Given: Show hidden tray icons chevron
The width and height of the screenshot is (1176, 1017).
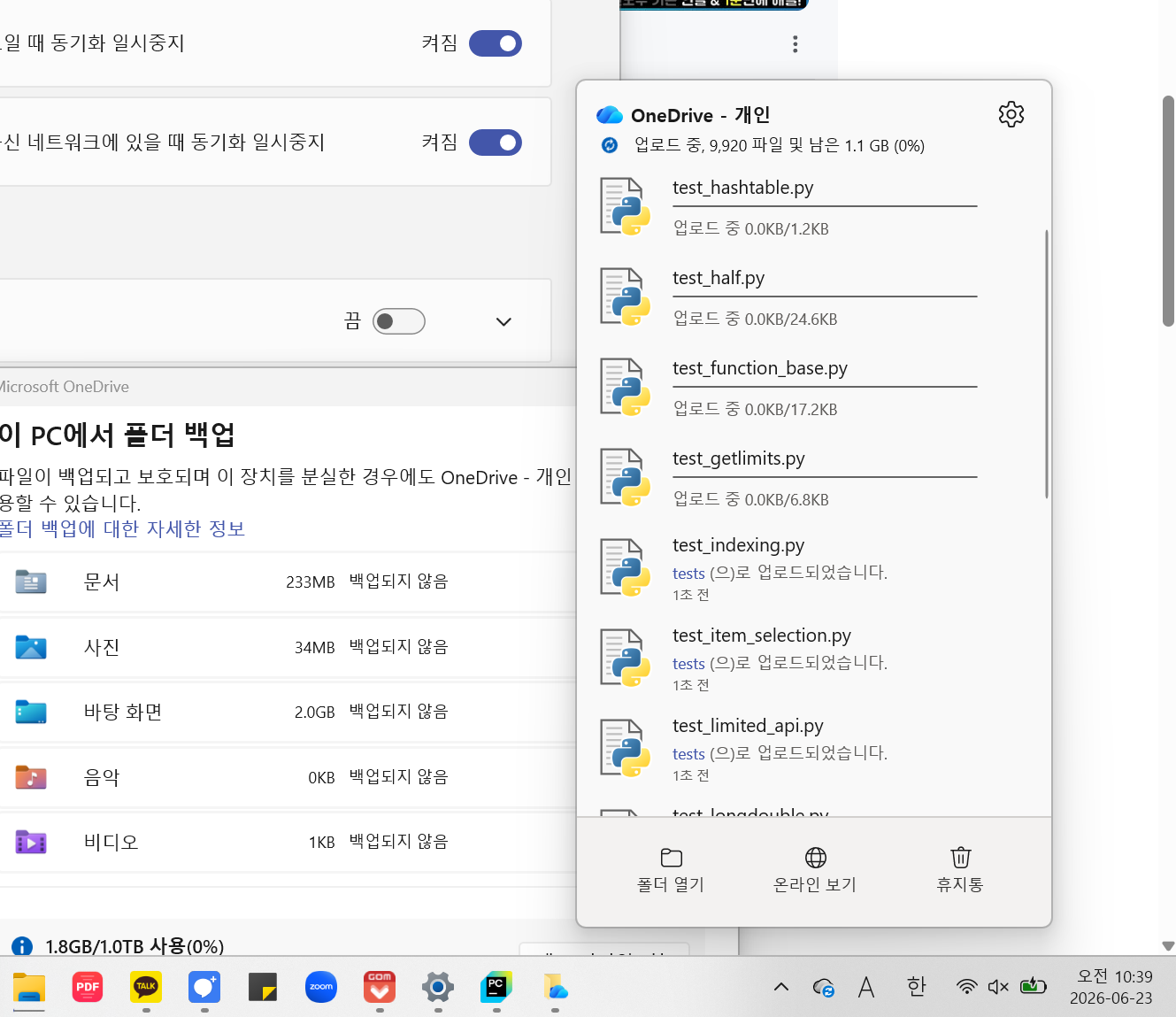Looking at the screenshot, I should [781, 986].
